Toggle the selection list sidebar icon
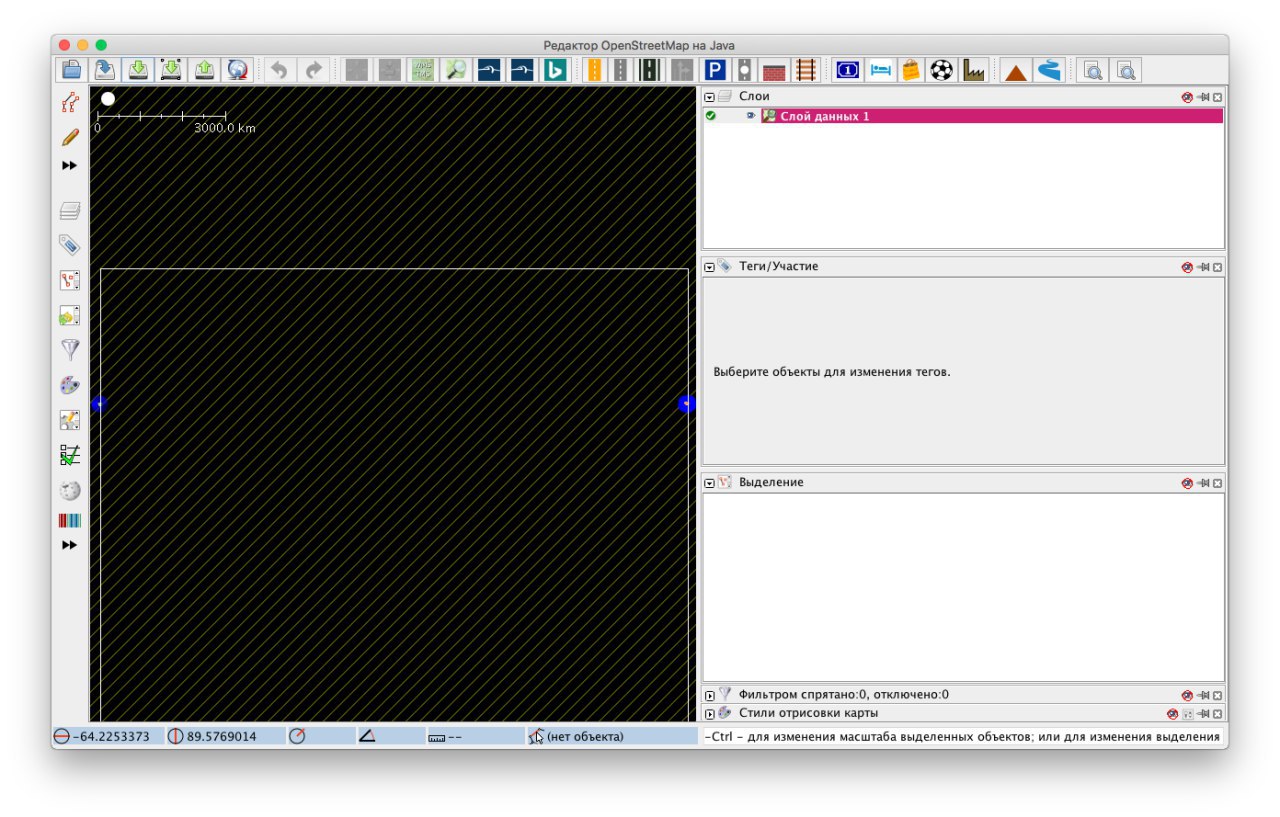 point(69,280)
